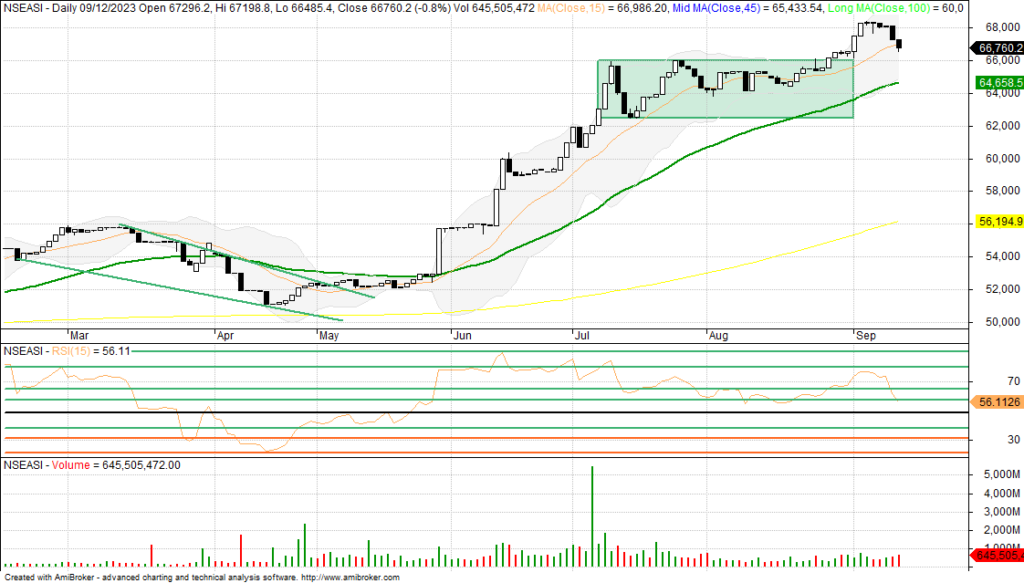Click the orange 56.1126 RSI value tag
Viewport: 1024px width, 583px height.
pyautogui.click(x=999, y=401)
